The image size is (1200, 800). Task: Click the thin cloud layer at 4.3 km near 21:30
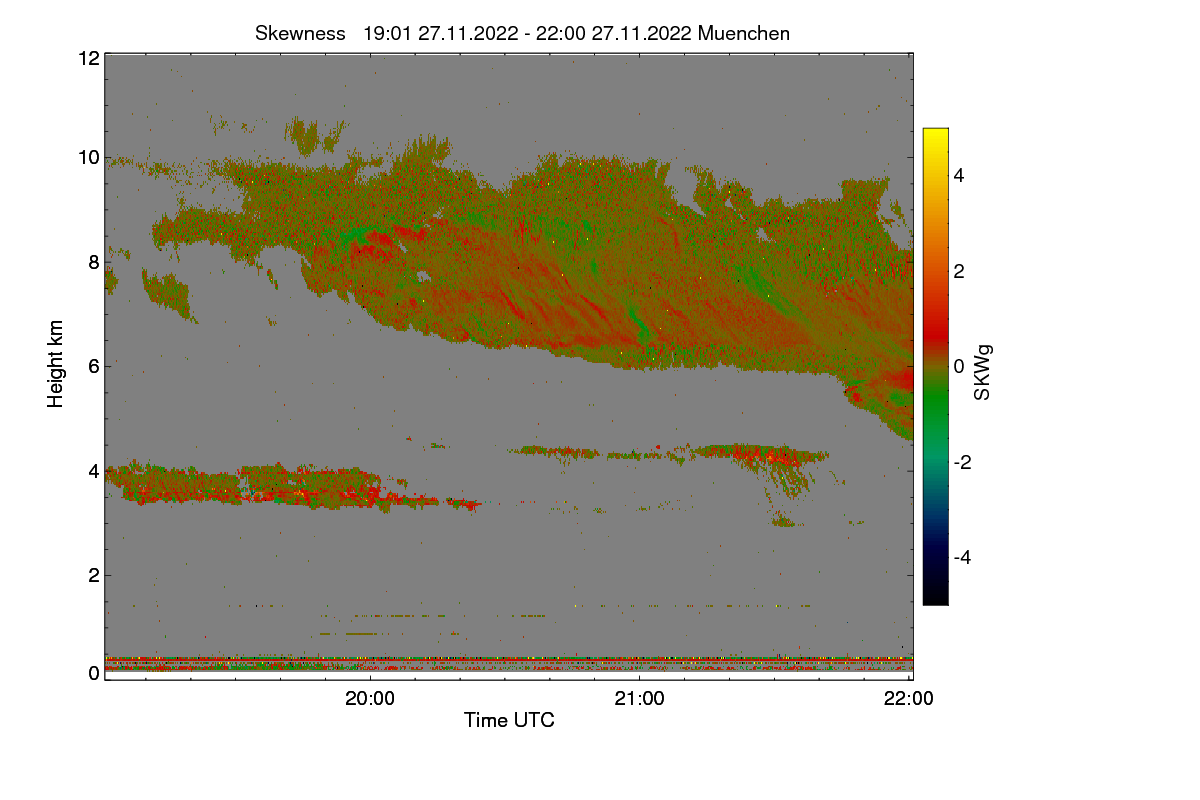pos(760,455)
